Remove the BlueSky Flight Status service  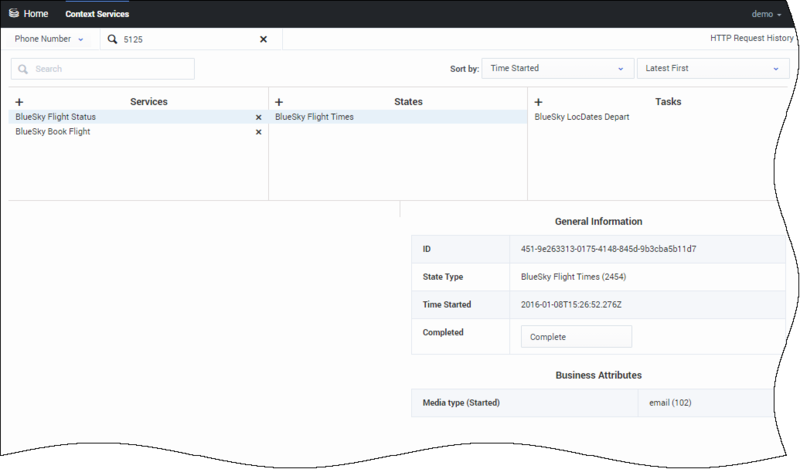tap(259, 117)
